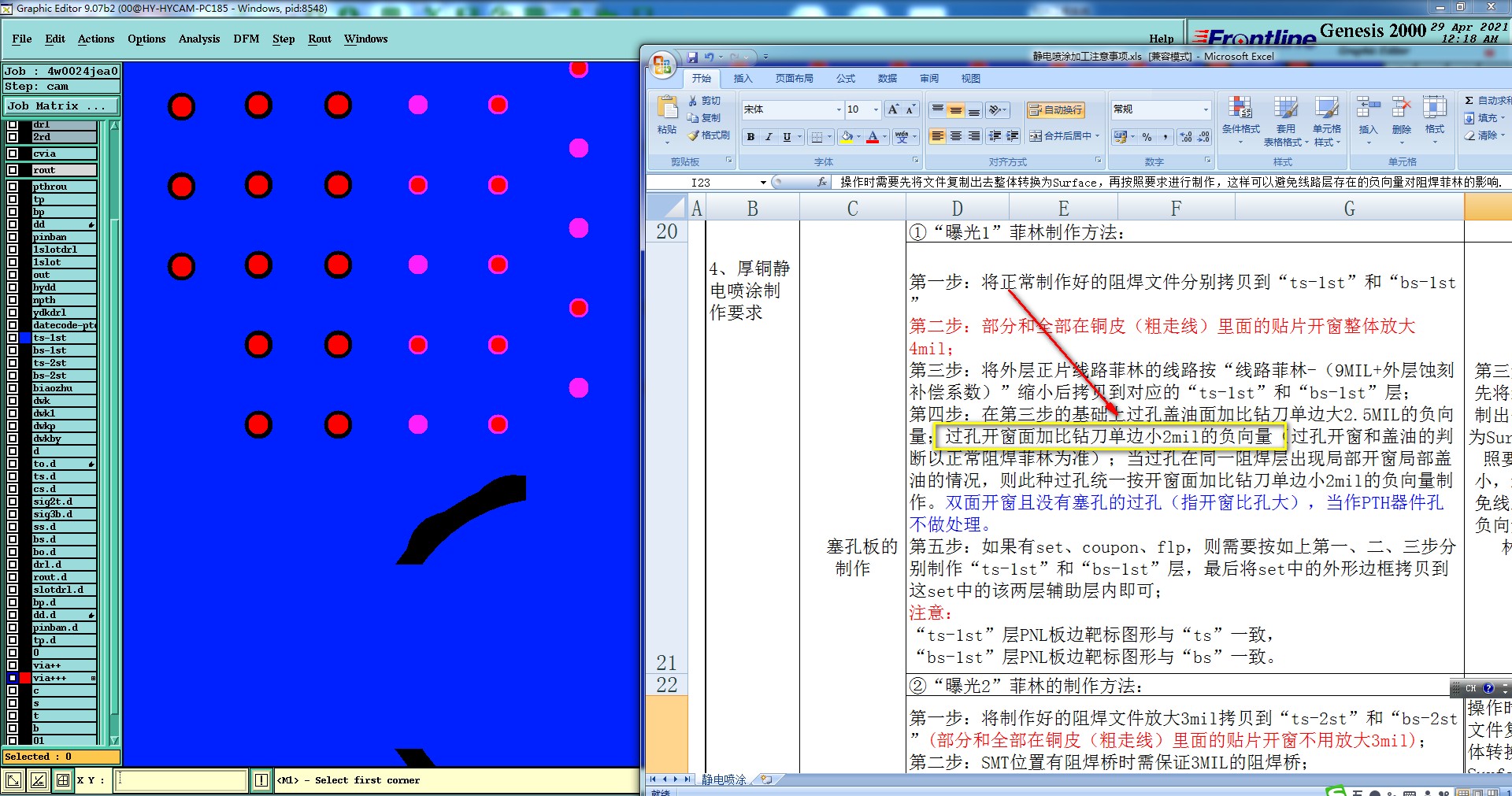Click the Cut (剪切) scissors icon
The height and width of the screenshot is (796, 1512).
[x=693, y=101]
